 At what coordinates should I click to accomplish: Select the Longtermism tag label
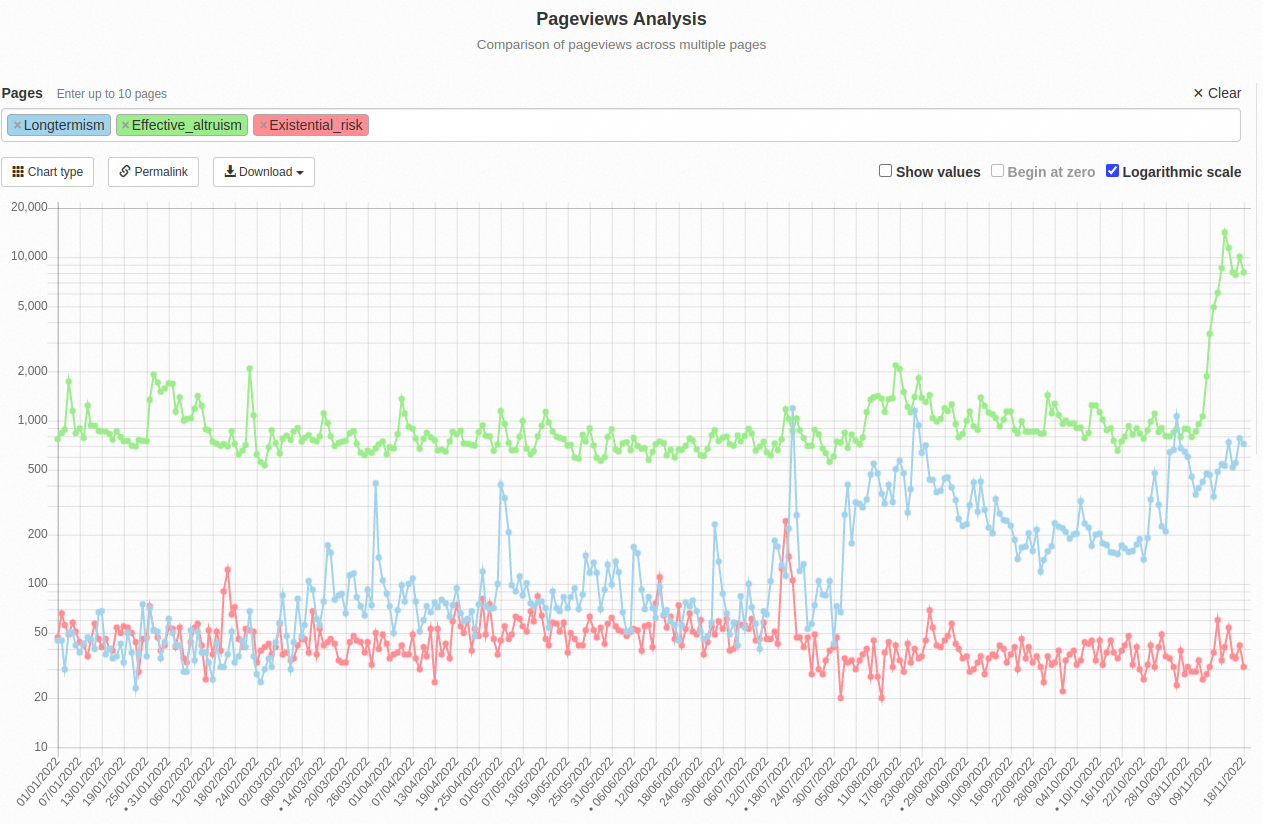pos(63,125)
